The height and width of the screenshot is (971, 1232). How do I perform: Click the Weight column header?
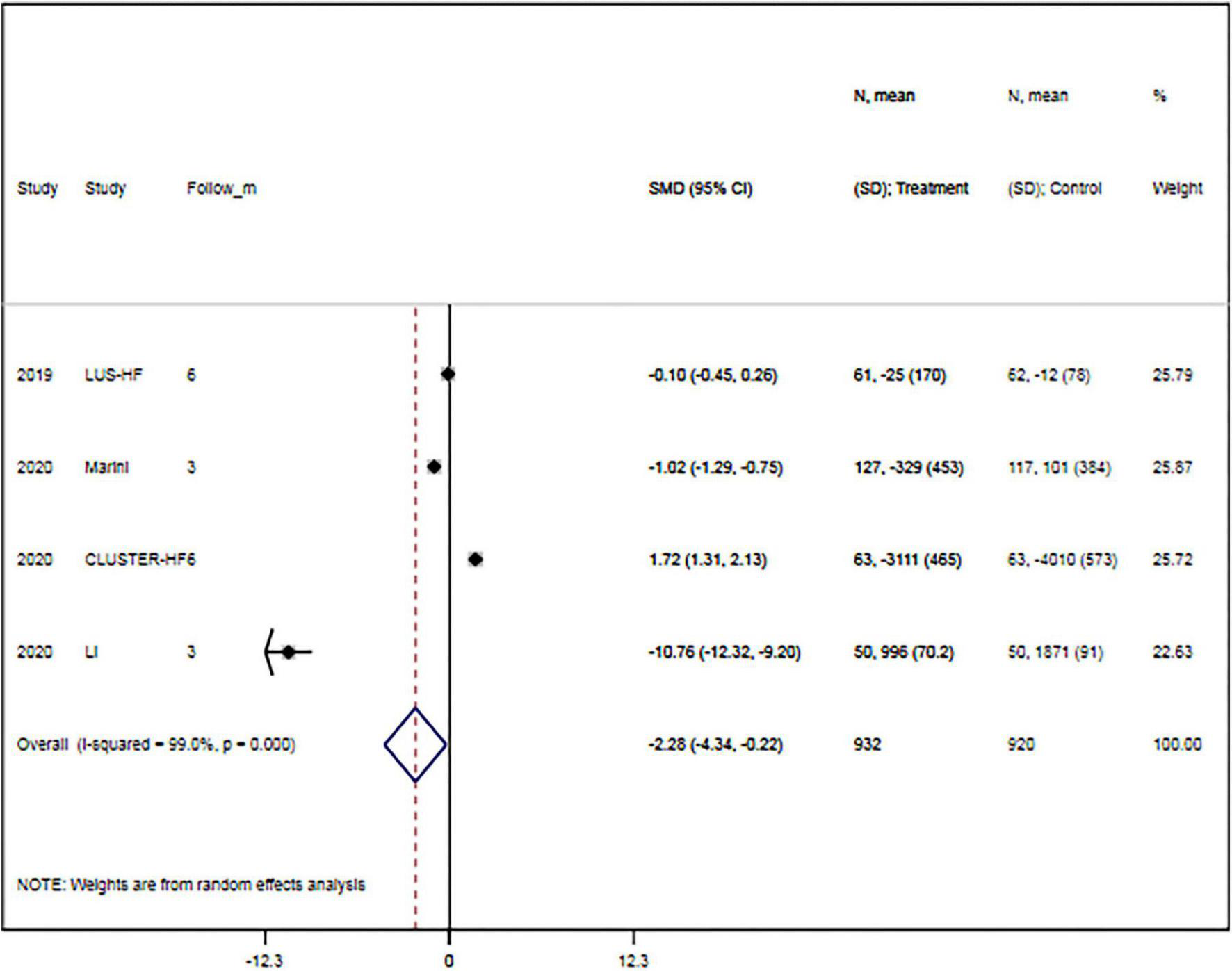click(x=1177, y=188)
